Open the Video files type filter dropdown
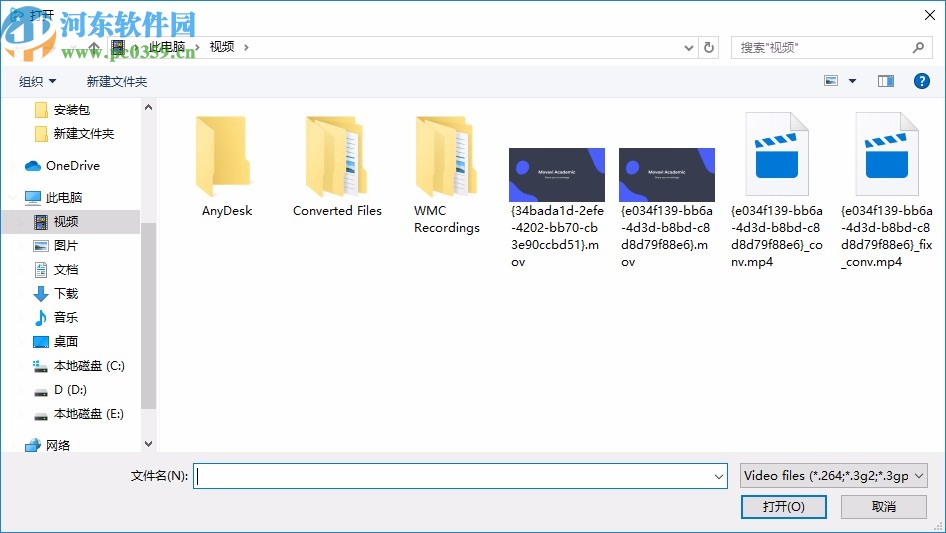This screenshot has height=533, width=946. point(834,476)
